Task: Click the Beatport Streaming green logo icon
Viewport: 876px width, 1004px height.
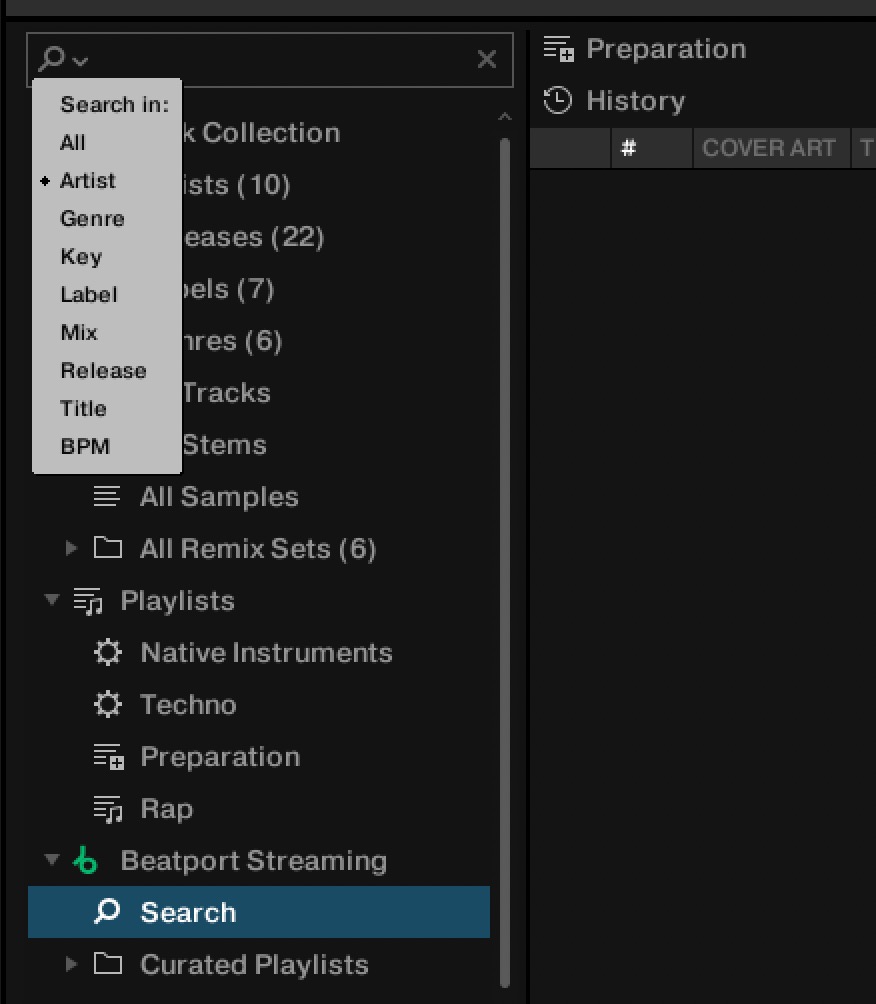Action: [87, 860]
